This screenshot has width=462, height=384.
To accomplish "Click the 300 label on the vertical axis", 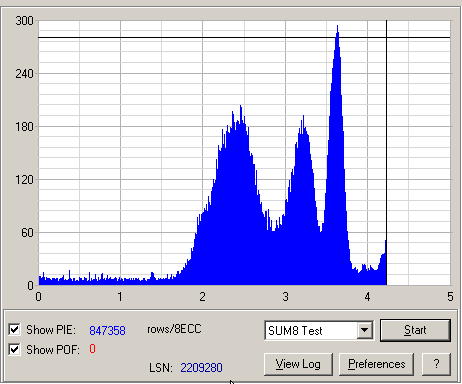I will coord(24,21).
